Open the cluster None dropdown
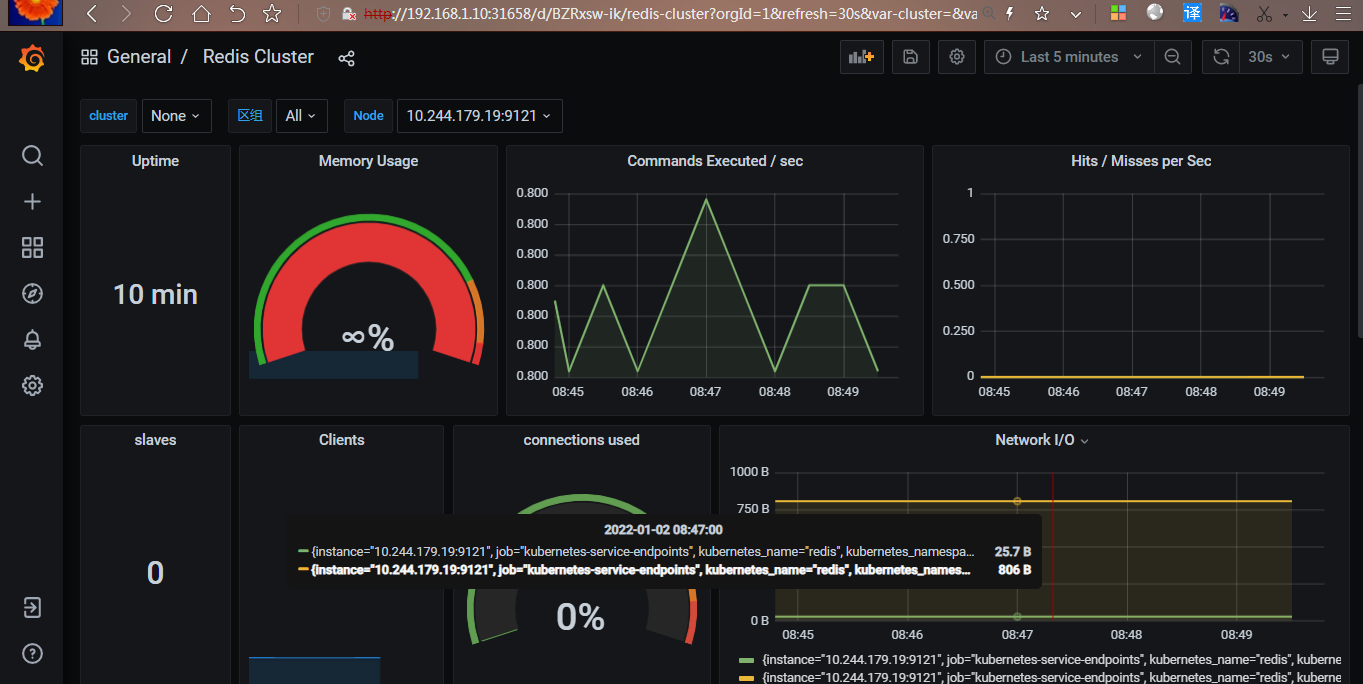 pos(177,116)
